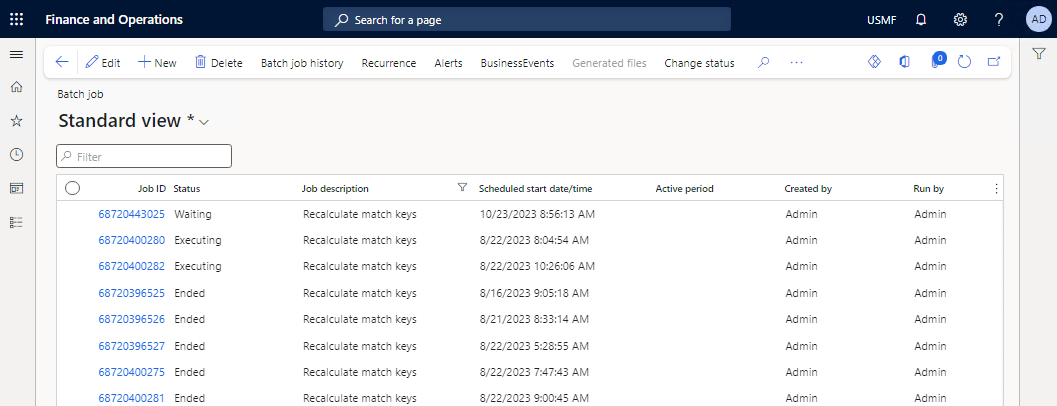
Task: Select the date cell 8/22/2023 7:47:43 AM
Action: tap(535, 372)
